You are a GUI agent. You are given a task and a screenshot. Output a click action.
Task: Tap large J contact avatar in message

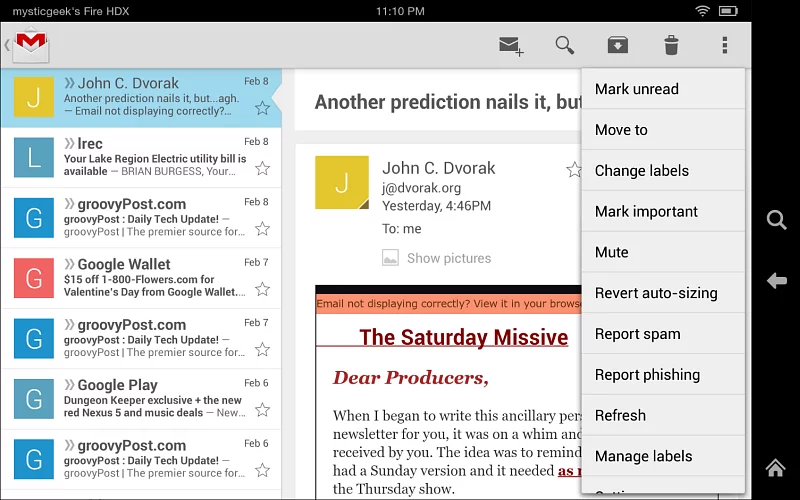[x=342, y=183]
